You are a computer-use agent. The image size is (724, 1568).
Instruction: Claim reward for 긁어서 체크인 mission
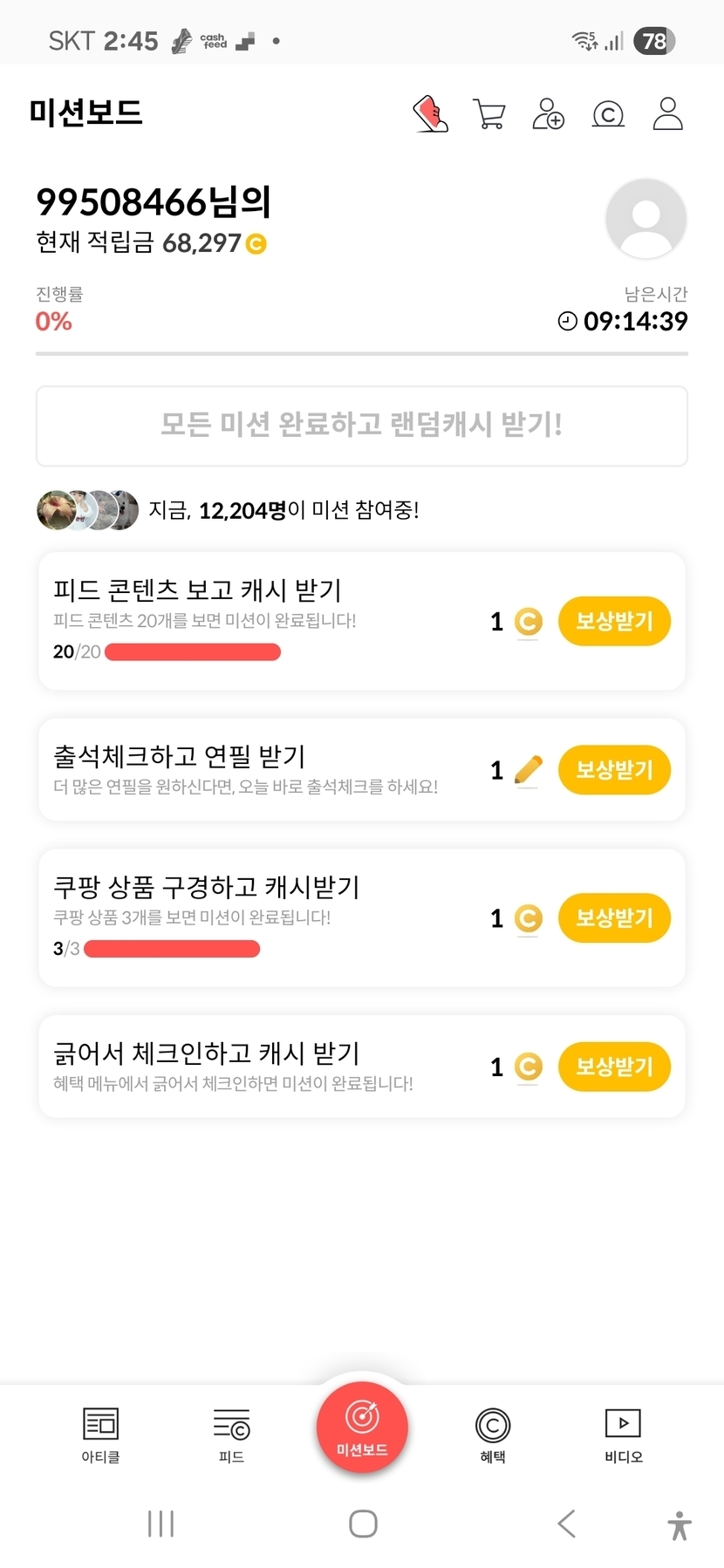coord(614,1066)
